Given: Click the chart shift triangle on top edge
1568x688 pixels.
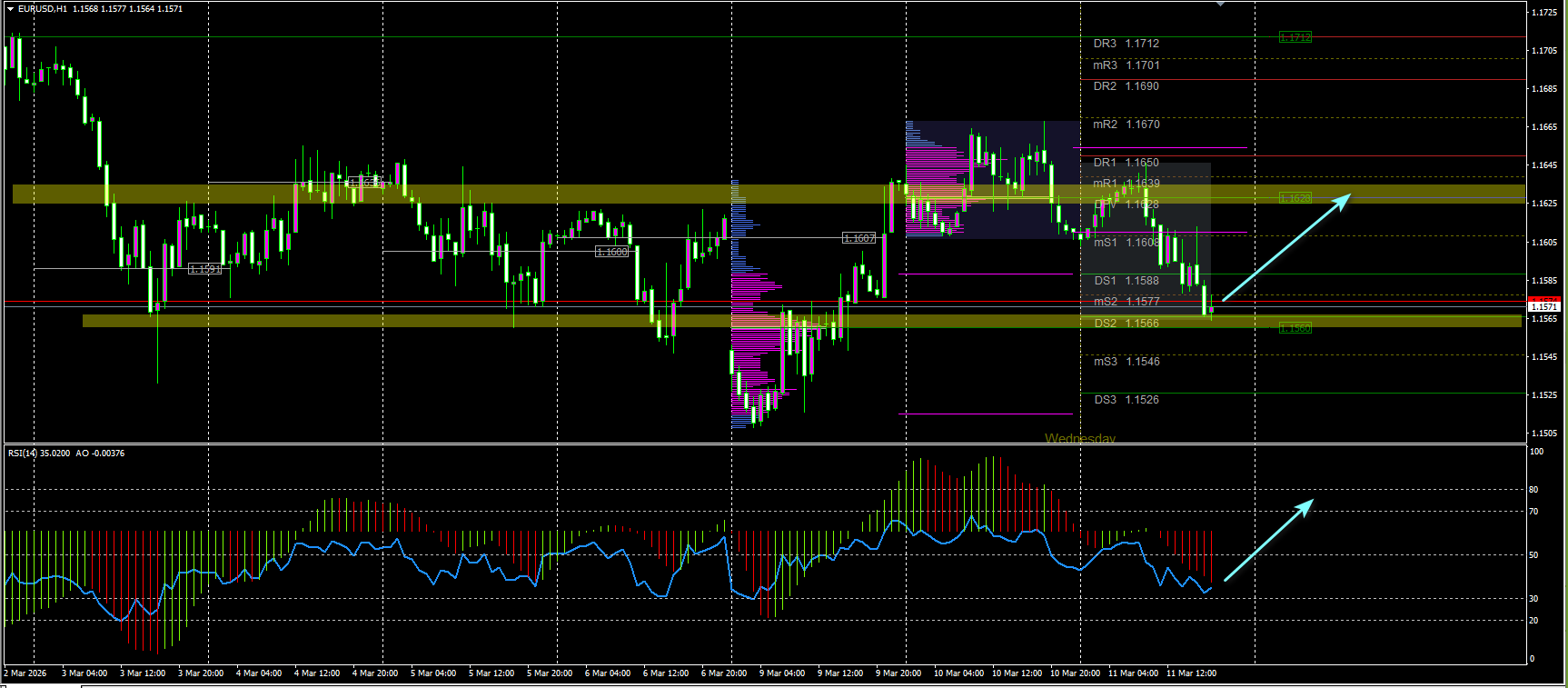Looking at the screenshot, I should (x=1222, y=4).
